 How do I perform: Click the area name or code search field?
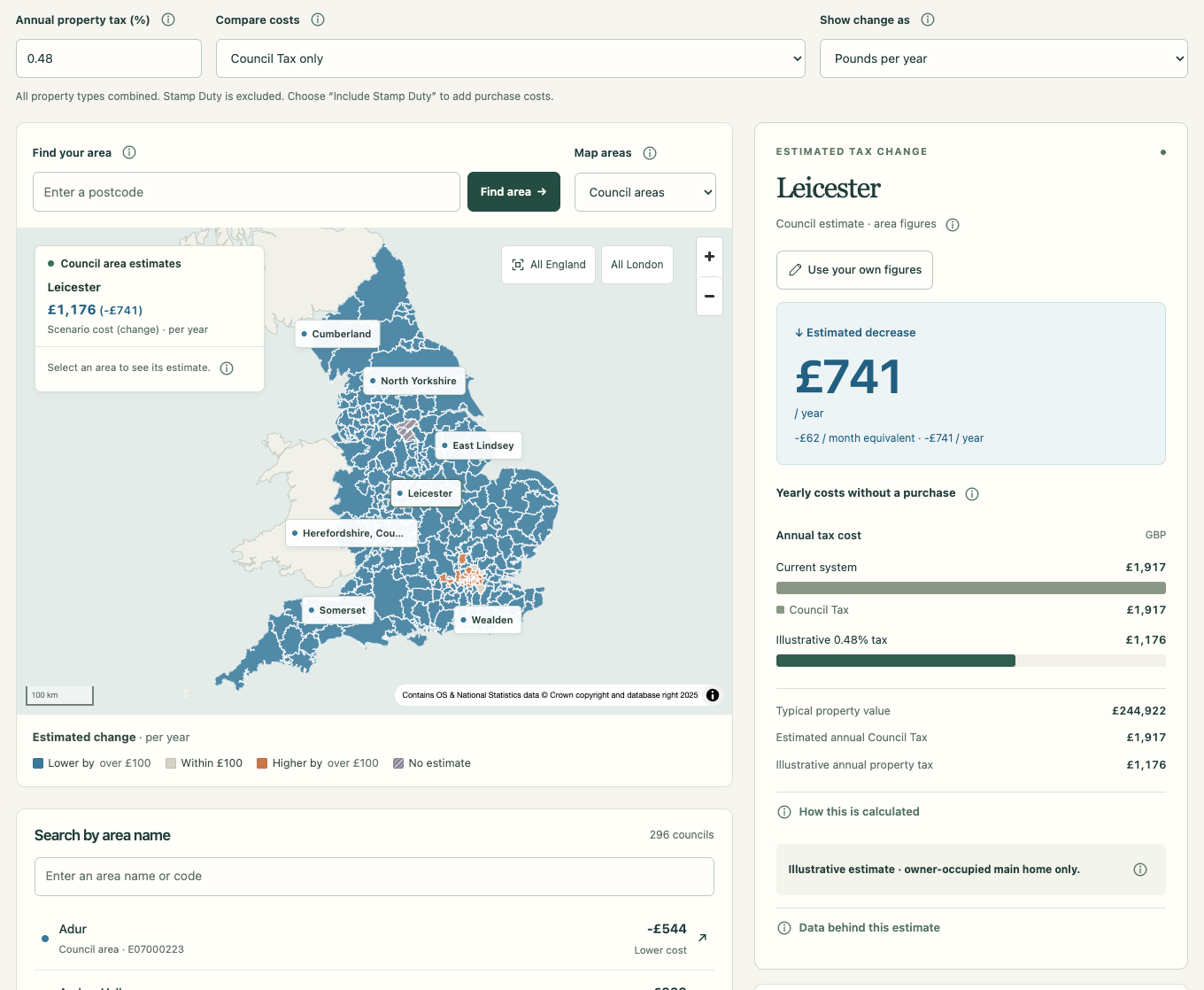tap(374, 877)
